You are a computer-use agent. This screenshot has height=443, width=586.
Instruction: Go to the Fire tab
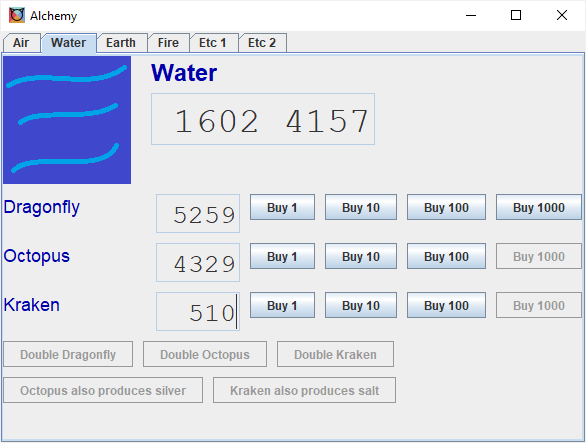click(x=168, y=43)
